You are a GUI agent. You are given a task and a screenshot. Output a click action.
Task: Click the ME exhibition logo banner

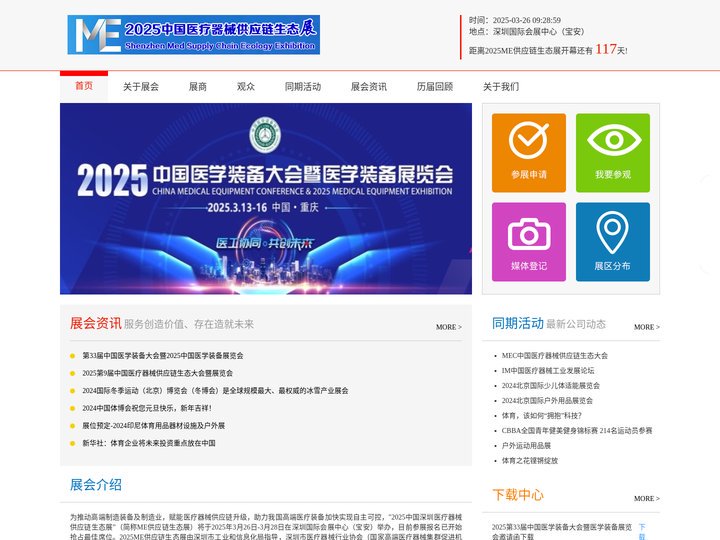coord(194,34)
